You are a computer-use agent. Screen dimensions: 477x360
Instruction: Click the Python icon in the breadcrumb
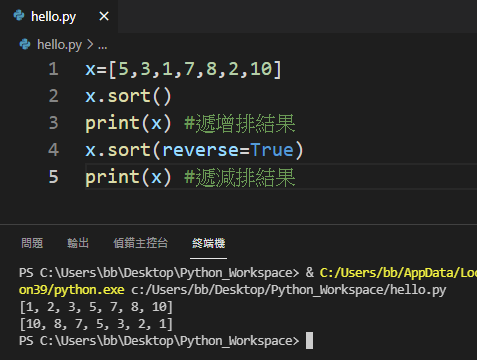coord(25,44)
